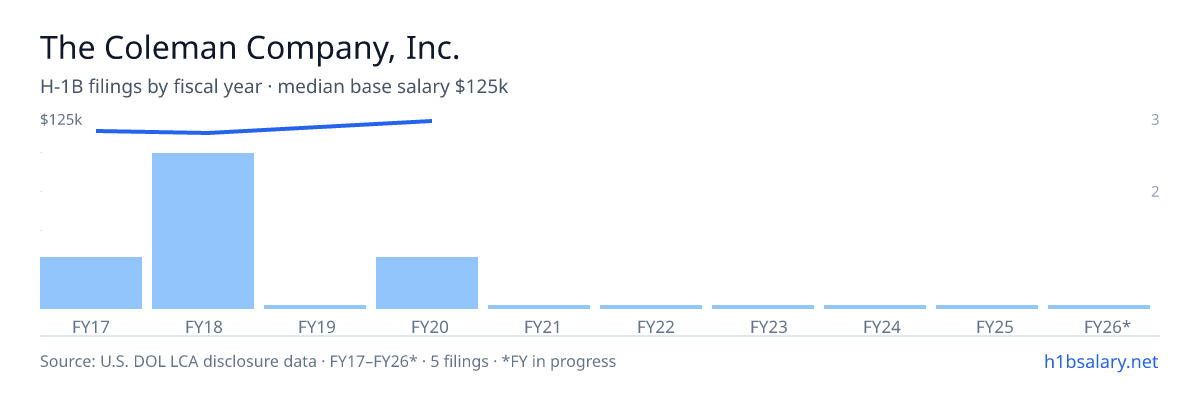Click the blue median salary line

pyautogui.click(x=264, y=127)
